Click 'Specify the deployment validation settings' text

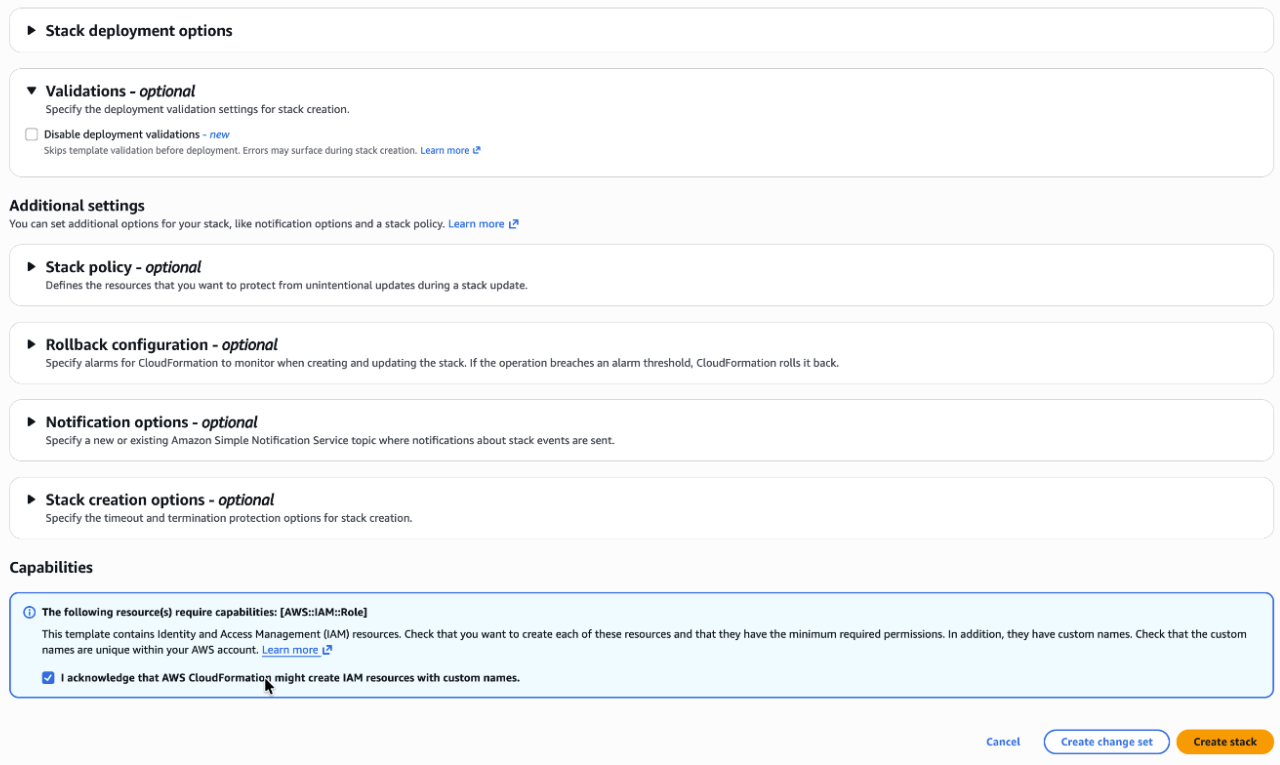point(197,109)
